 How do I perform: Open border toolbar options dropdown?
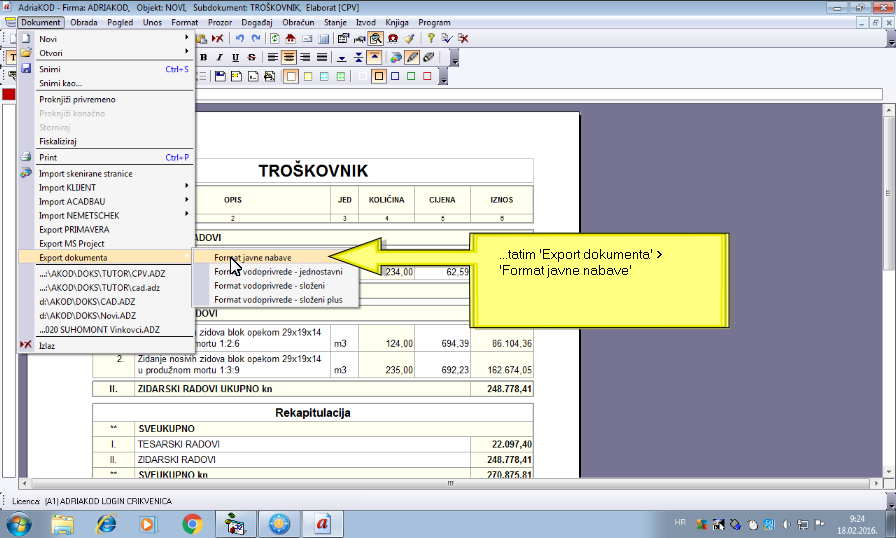coord(443,77)
